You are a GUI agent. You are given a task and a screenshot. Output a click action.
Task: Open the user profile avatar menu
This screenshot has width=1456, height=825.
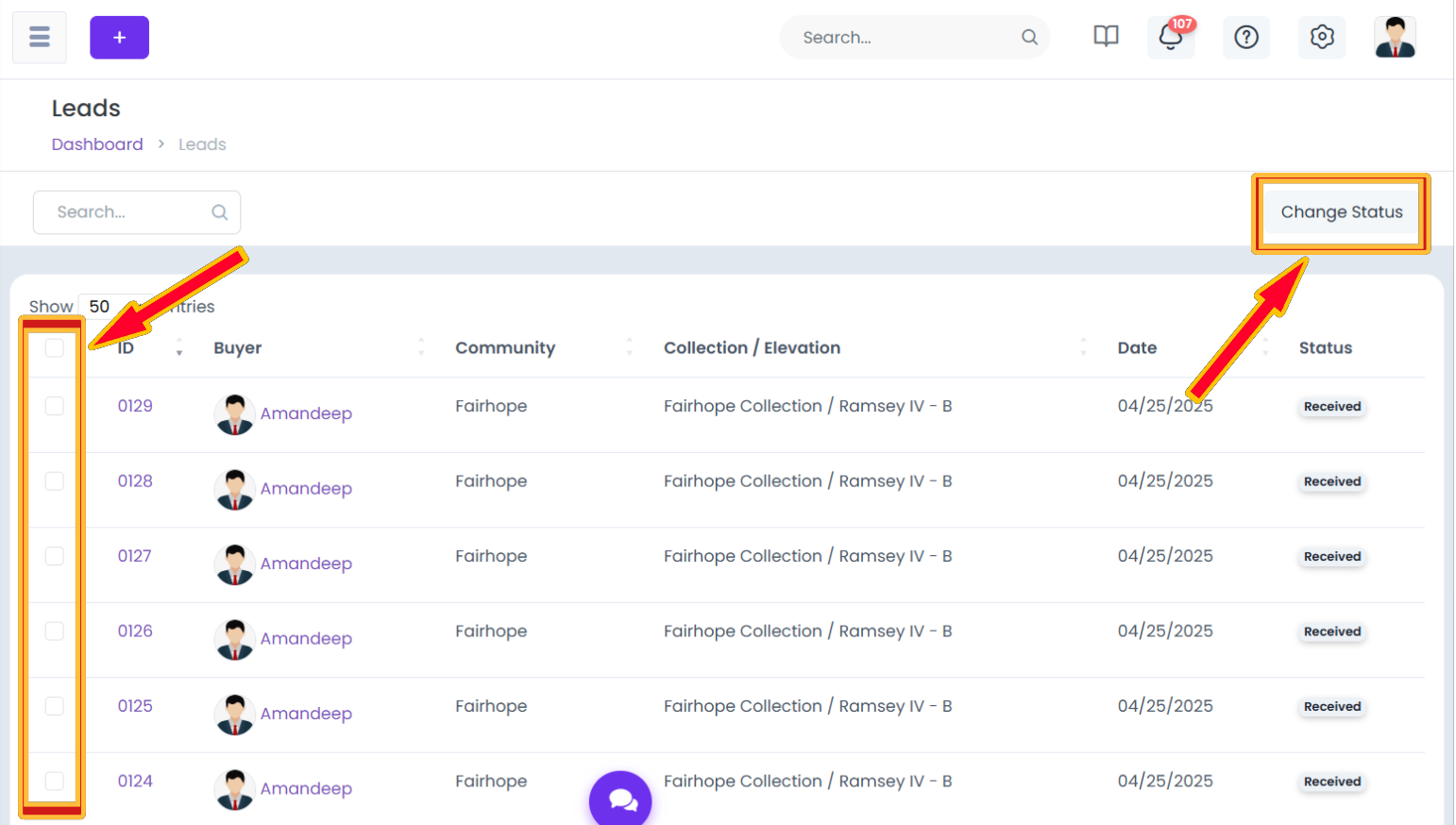[x=1395, y=37]
